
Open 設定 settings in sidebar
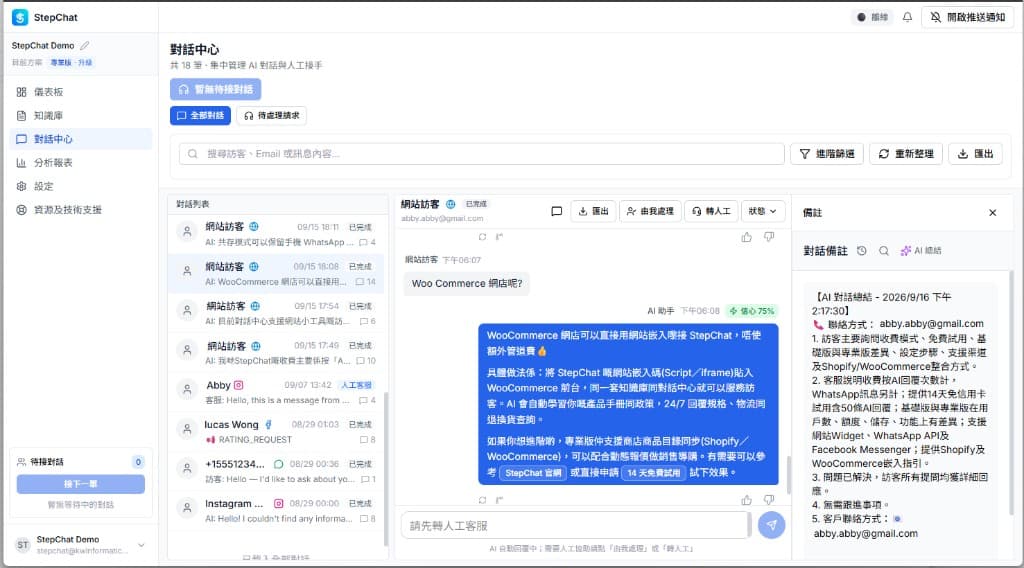[82, 186]
